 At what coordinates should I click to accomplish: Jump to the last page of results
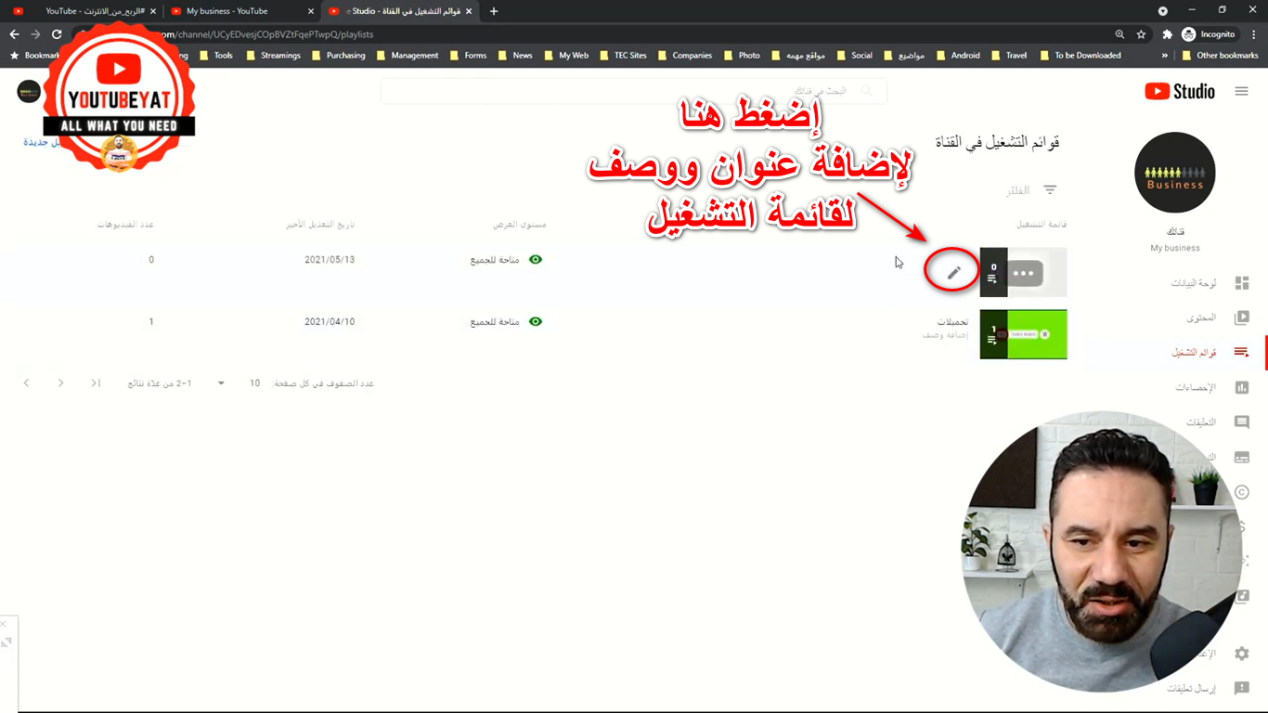[x=96, y=383]
